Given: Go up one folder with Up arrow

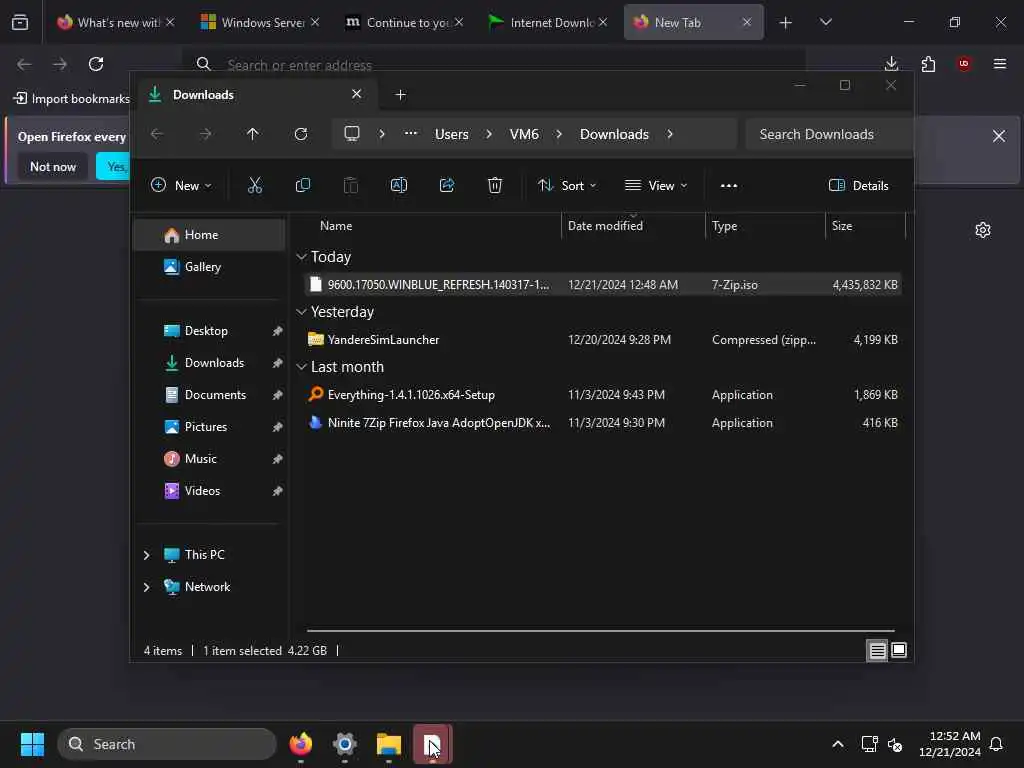Looking at the screenshot, I should pyautogui.click(x=253, y=134).
